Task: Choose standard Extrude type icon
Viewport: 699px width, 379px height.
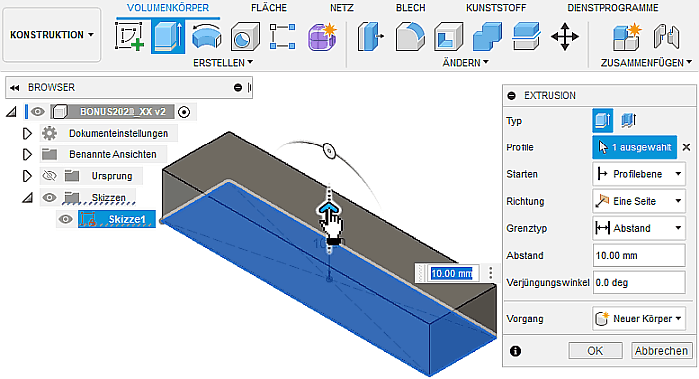Action: coord(602,120)
